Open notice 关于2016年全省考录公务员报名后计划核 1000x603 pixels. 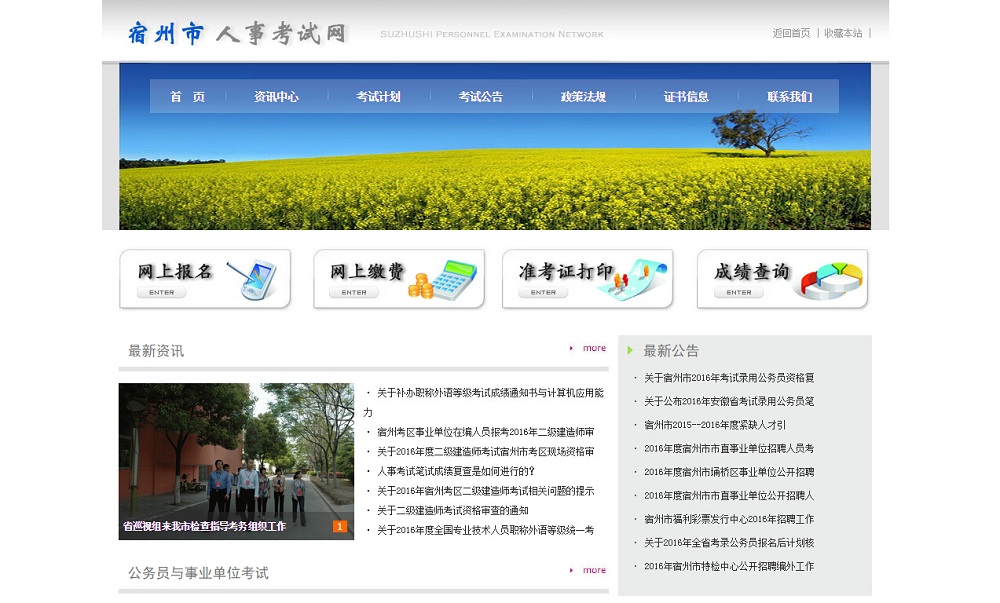point(729,543)
